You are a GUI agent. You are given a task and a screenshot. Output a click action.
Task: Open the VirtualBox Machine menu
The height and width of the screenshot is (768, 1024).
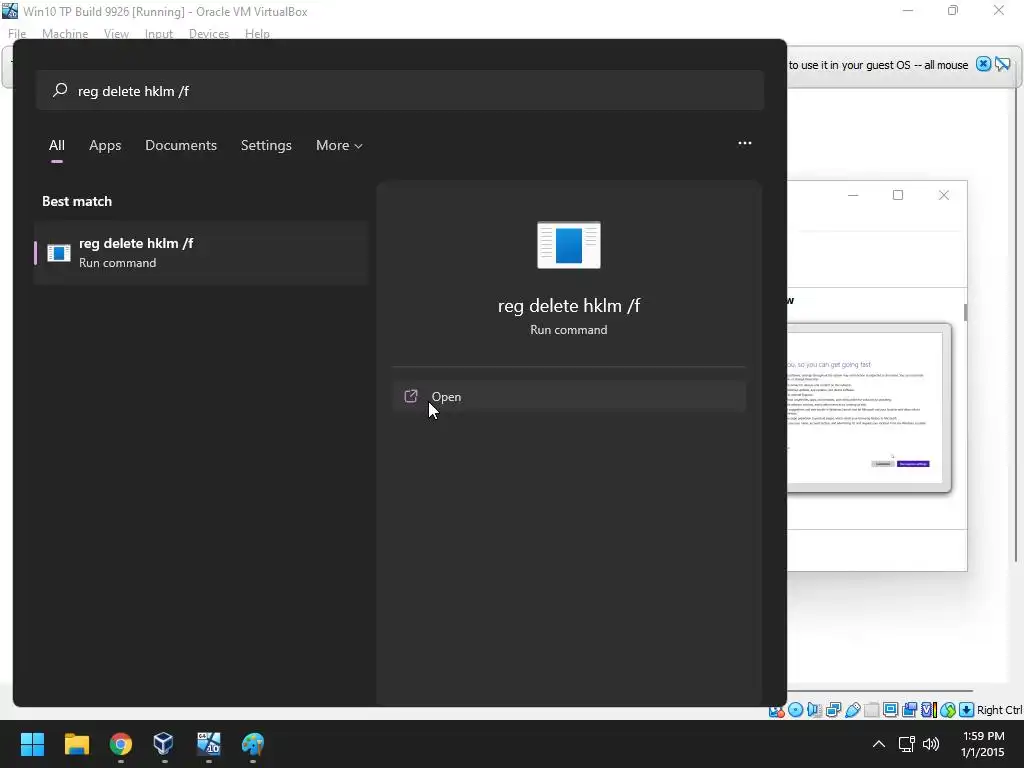pos(65,33)
